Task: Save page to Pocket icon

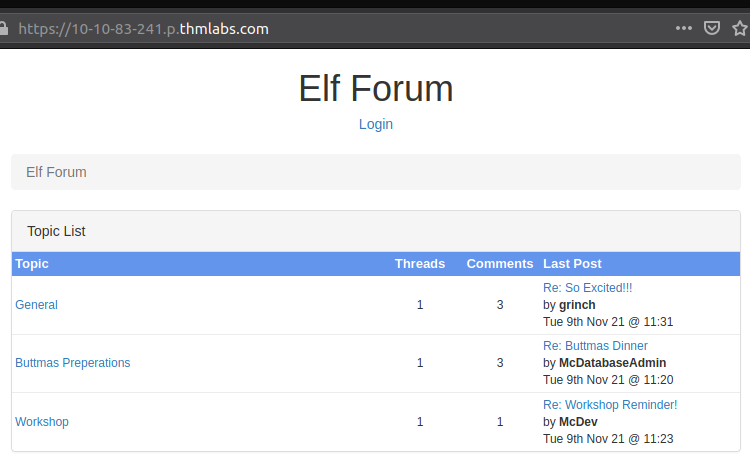Action: (x=712, y=28)
